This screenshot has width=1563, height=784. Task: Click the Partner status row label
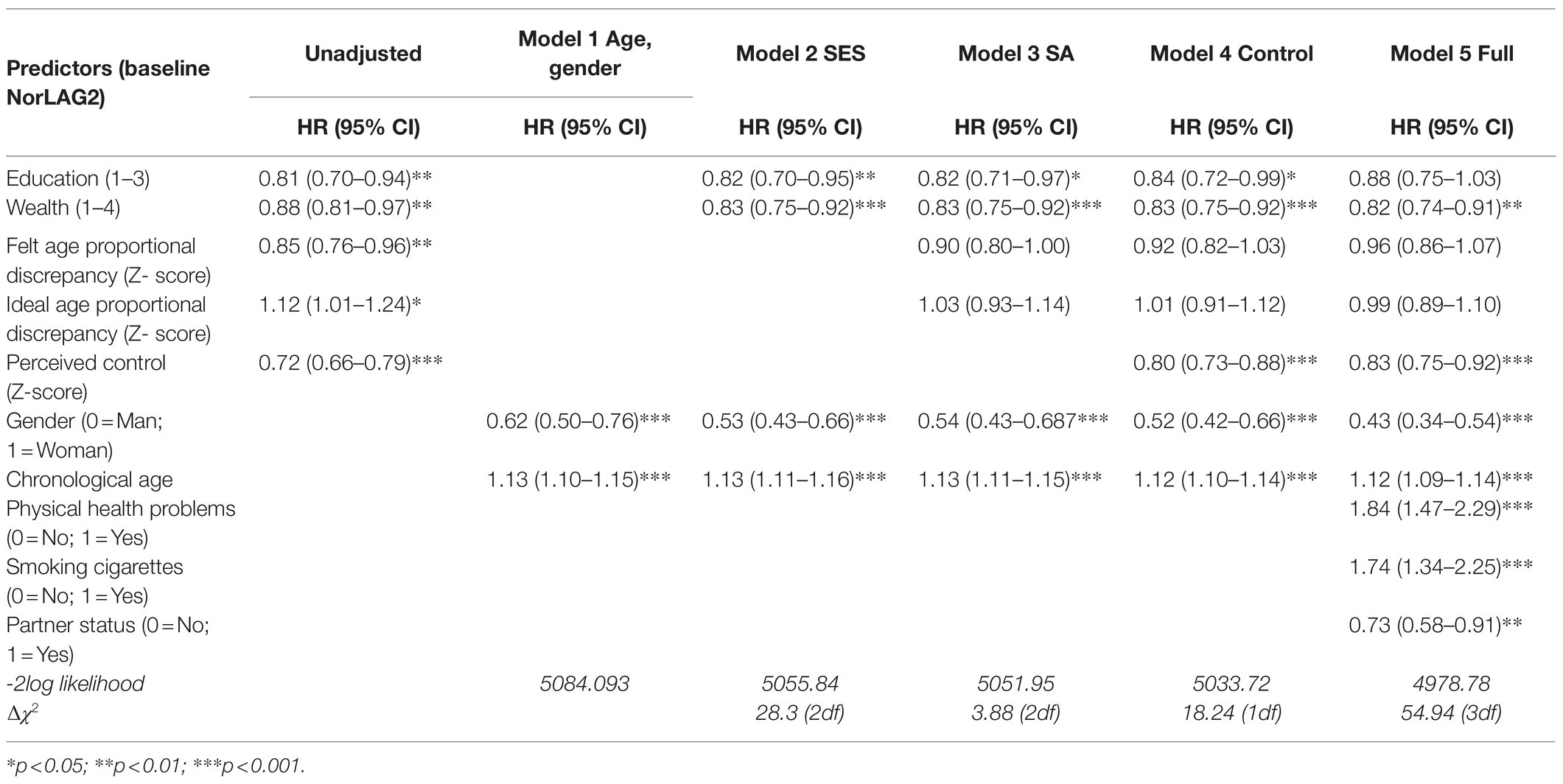click(x=108, y=640)
